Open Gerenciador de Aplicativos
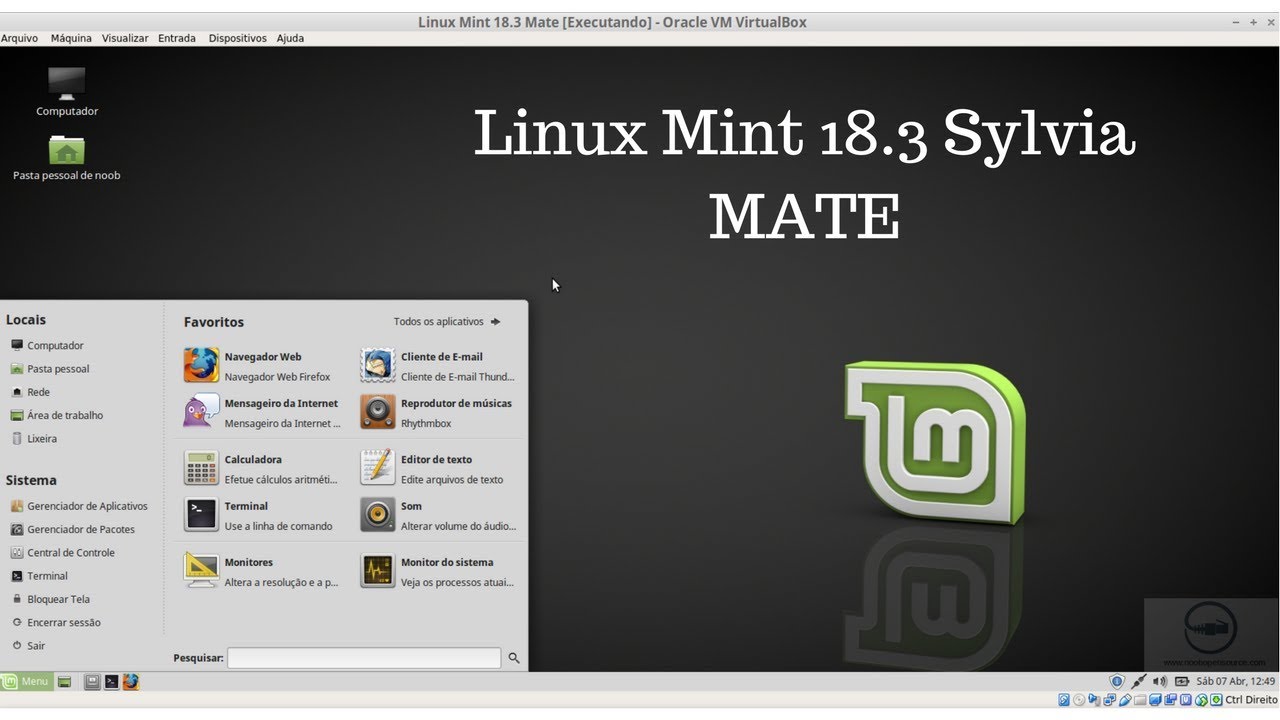This screenshot has height=720, width=1280. (x=79, y=506)
